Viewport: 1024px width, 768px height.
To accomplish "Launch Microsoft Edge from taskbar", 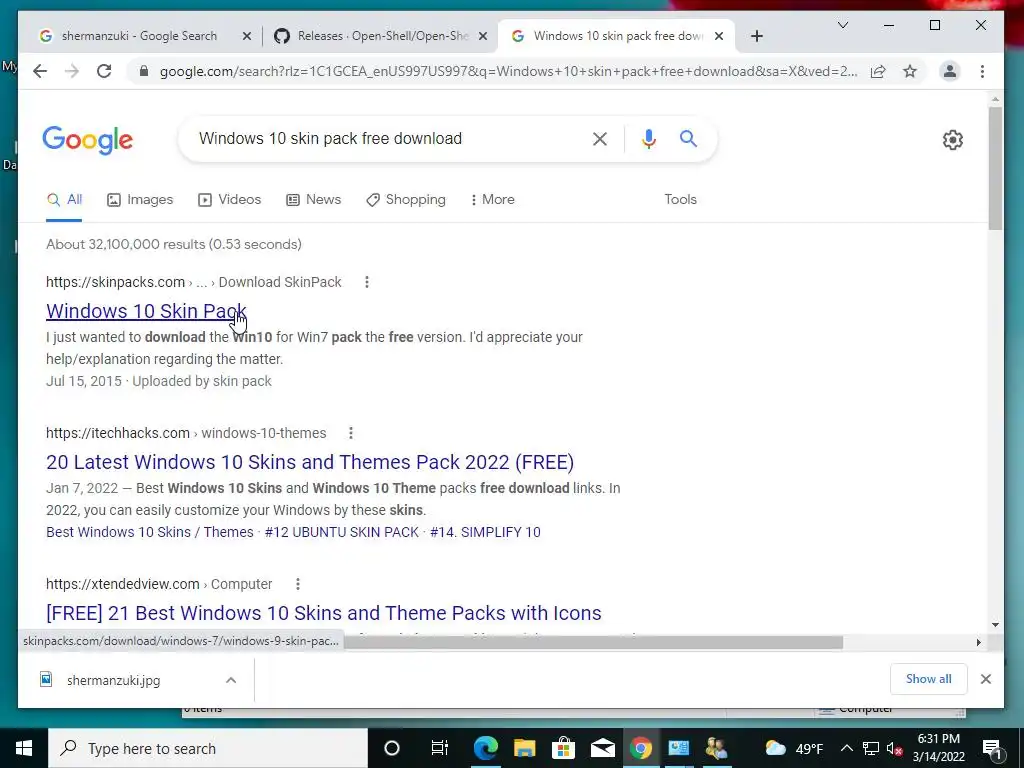I will [x=485, y=748].
